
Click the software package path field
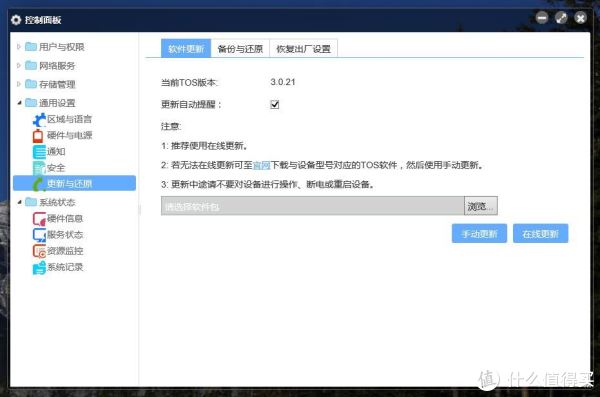(313, 206)
